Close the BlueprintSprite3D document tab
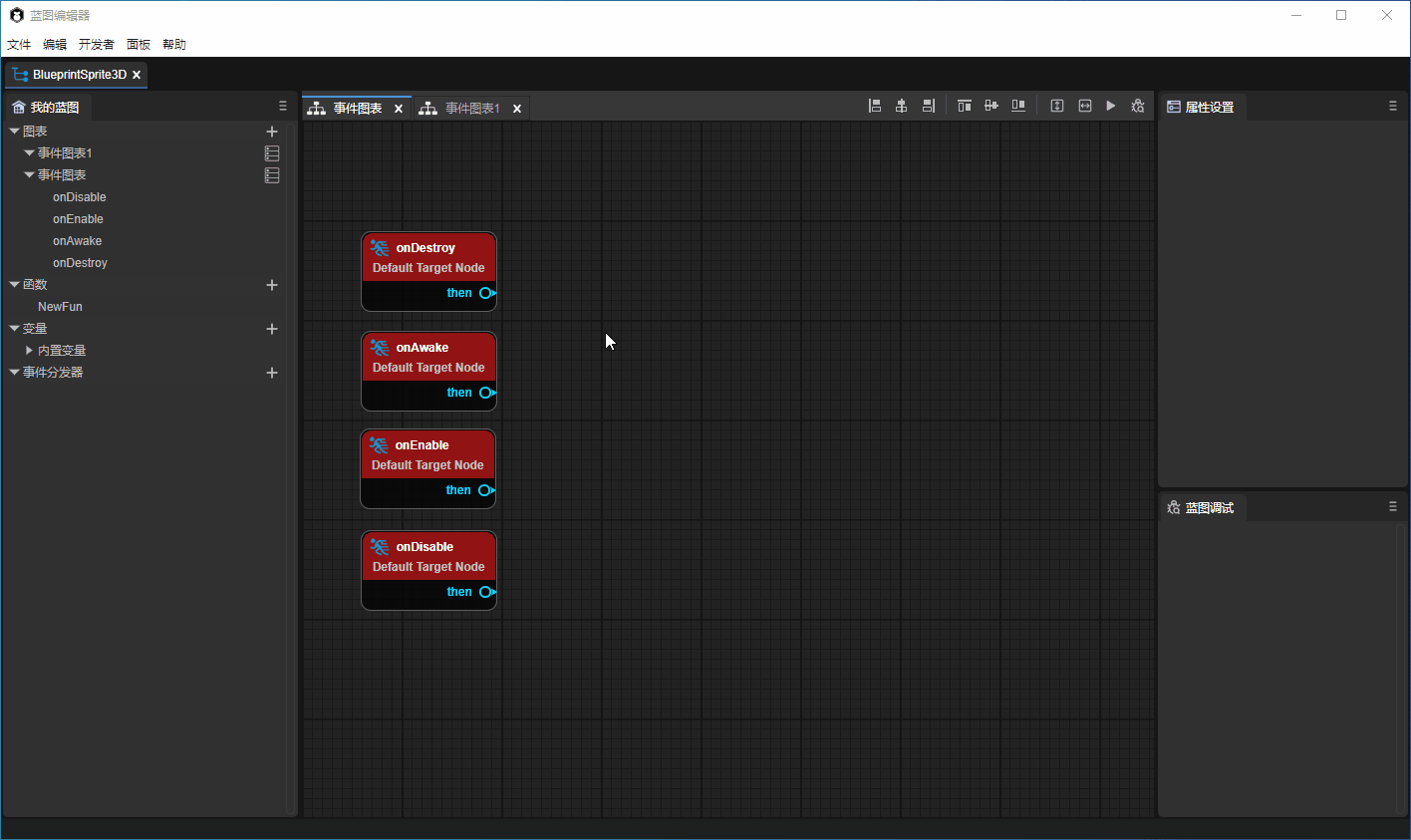The height and width of the screenshot is (840, 1411). pos(137,75)
